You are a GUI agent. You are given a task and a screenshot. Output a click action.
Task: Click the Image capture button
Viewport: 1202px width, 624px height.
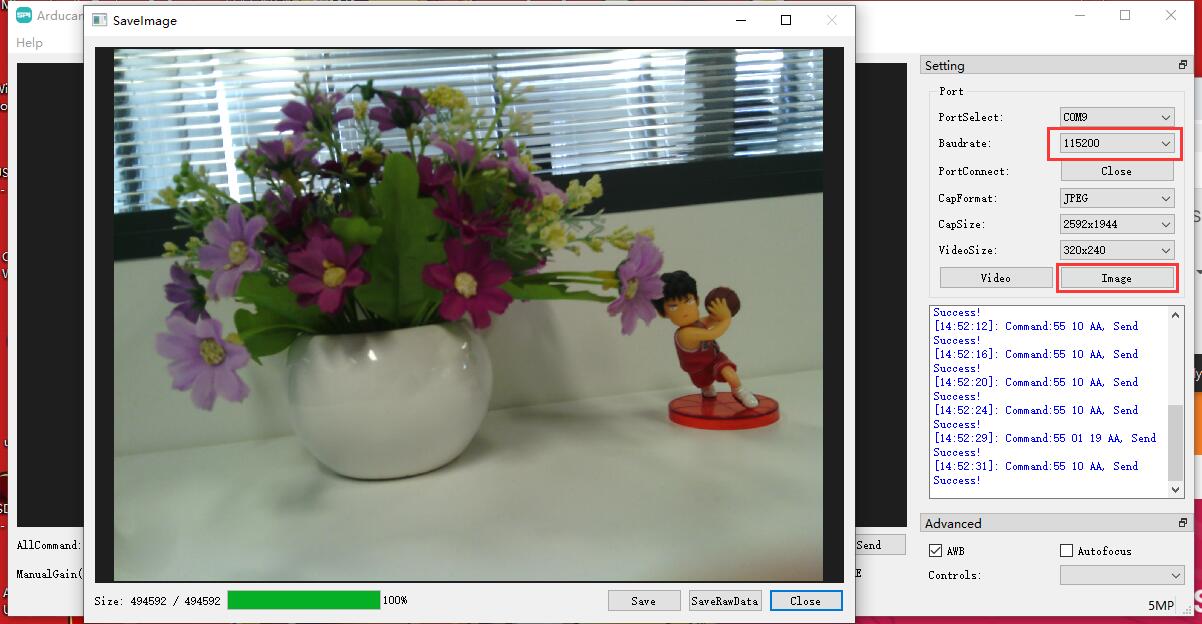[x=1116, y=278]
